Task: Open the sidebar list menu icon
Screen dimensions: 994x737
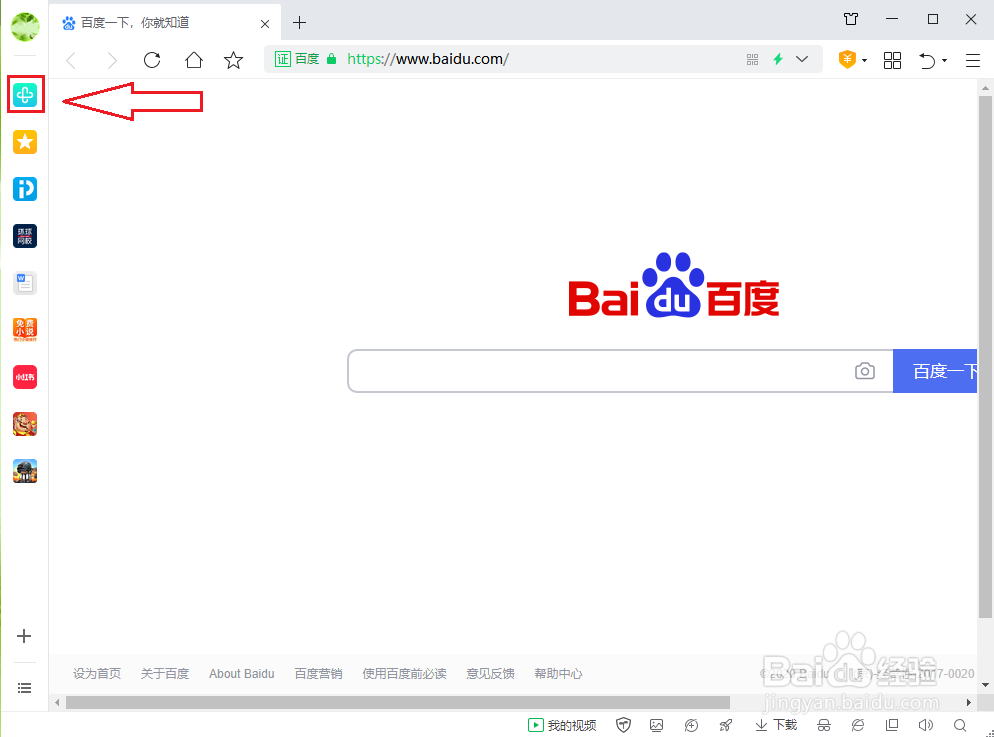Action: pos(24,688)
